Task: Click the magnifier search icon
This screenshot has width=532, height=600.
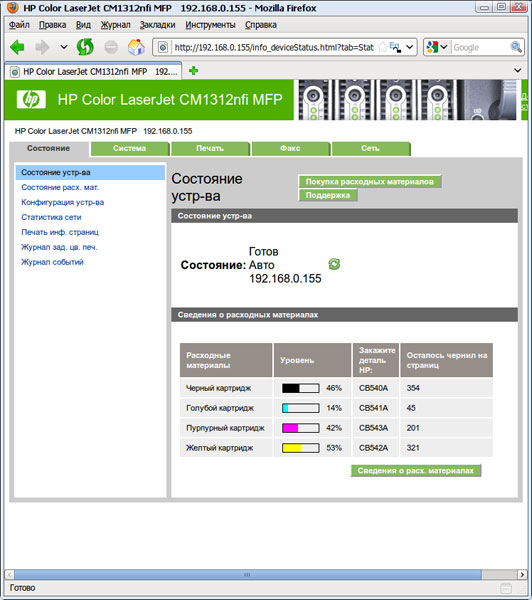Action: coord(516,47)
